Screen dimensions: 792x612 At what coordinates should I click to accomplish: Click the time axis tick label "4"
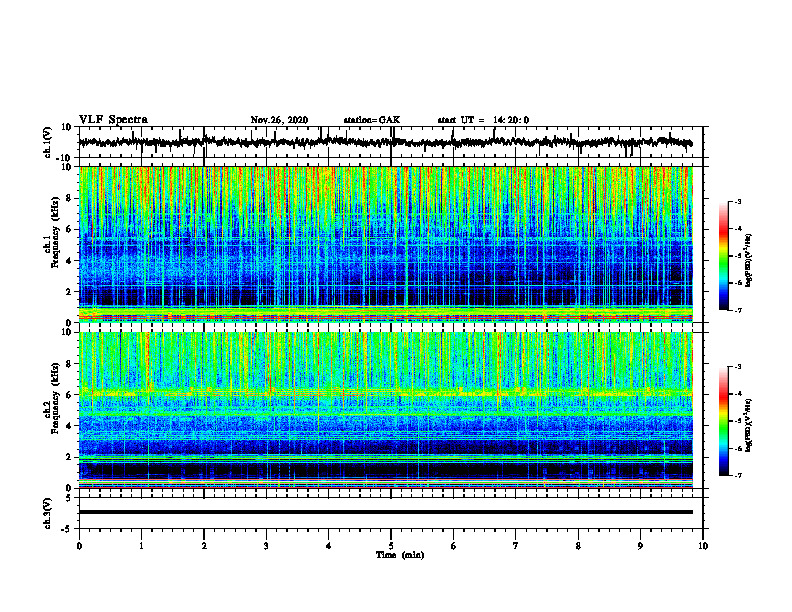(x=329, y=546)
